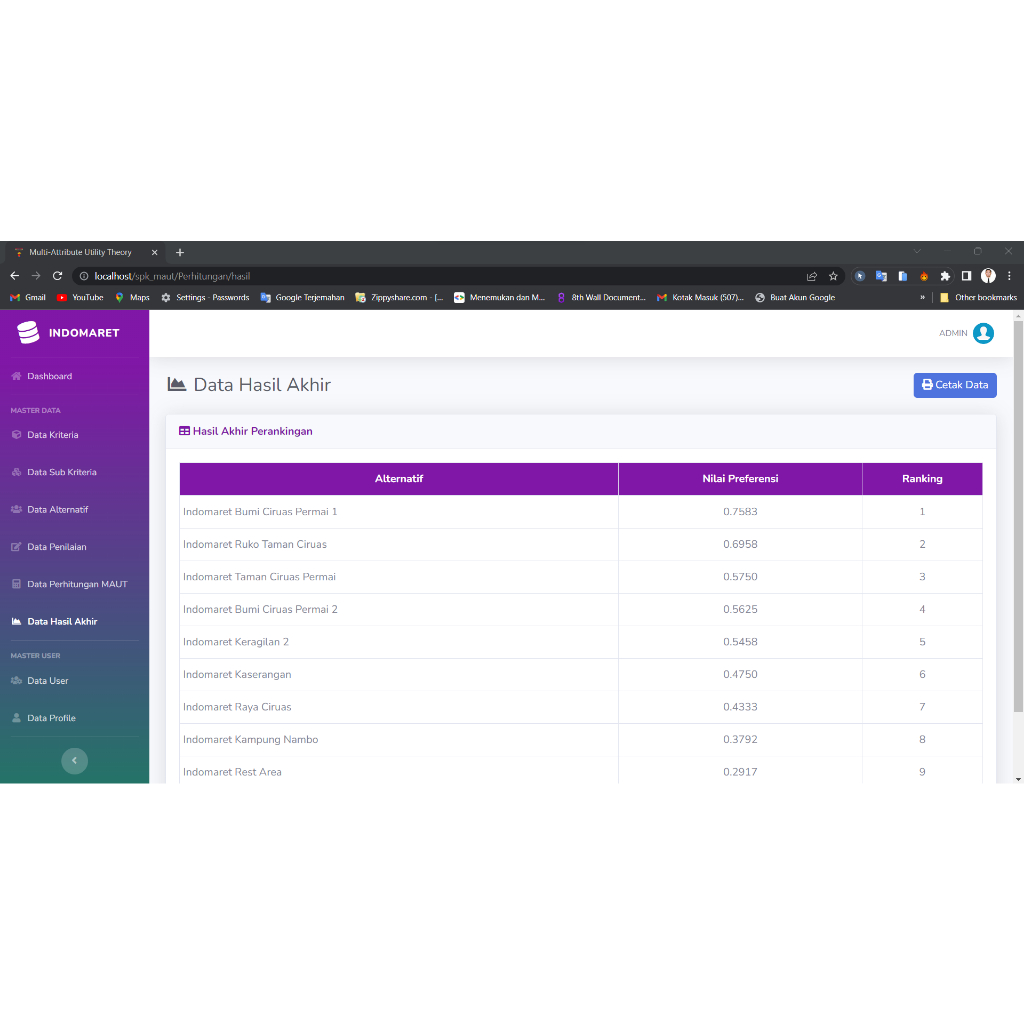This screenshot has height=1024, width=1024.
Task: Select row Indomaret Kaserangan
Action: [581, 675]
